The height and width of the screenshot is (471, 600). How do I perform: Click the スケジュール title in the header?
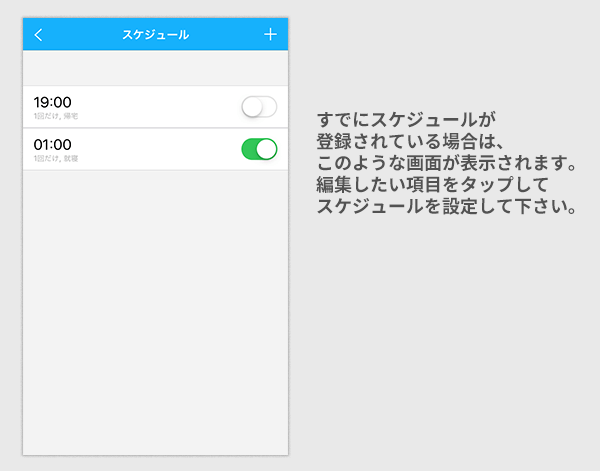point(155,35)
